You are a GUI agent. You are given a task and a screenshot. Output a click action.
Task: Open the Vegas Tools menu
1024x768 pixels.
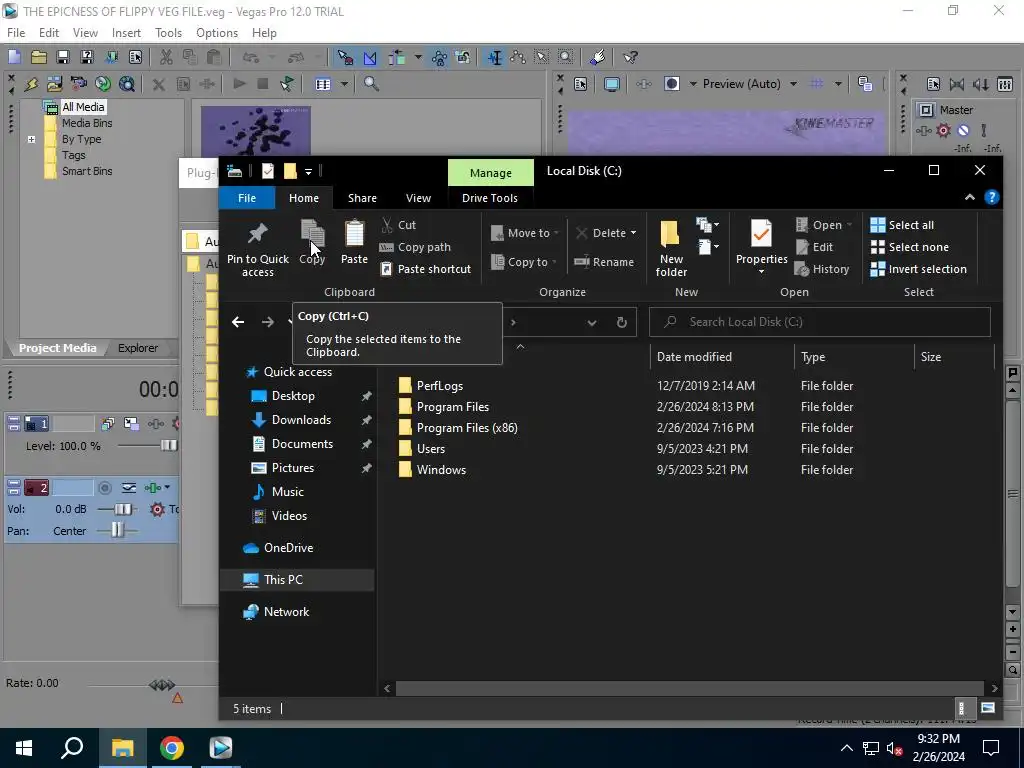click(168, 33)
